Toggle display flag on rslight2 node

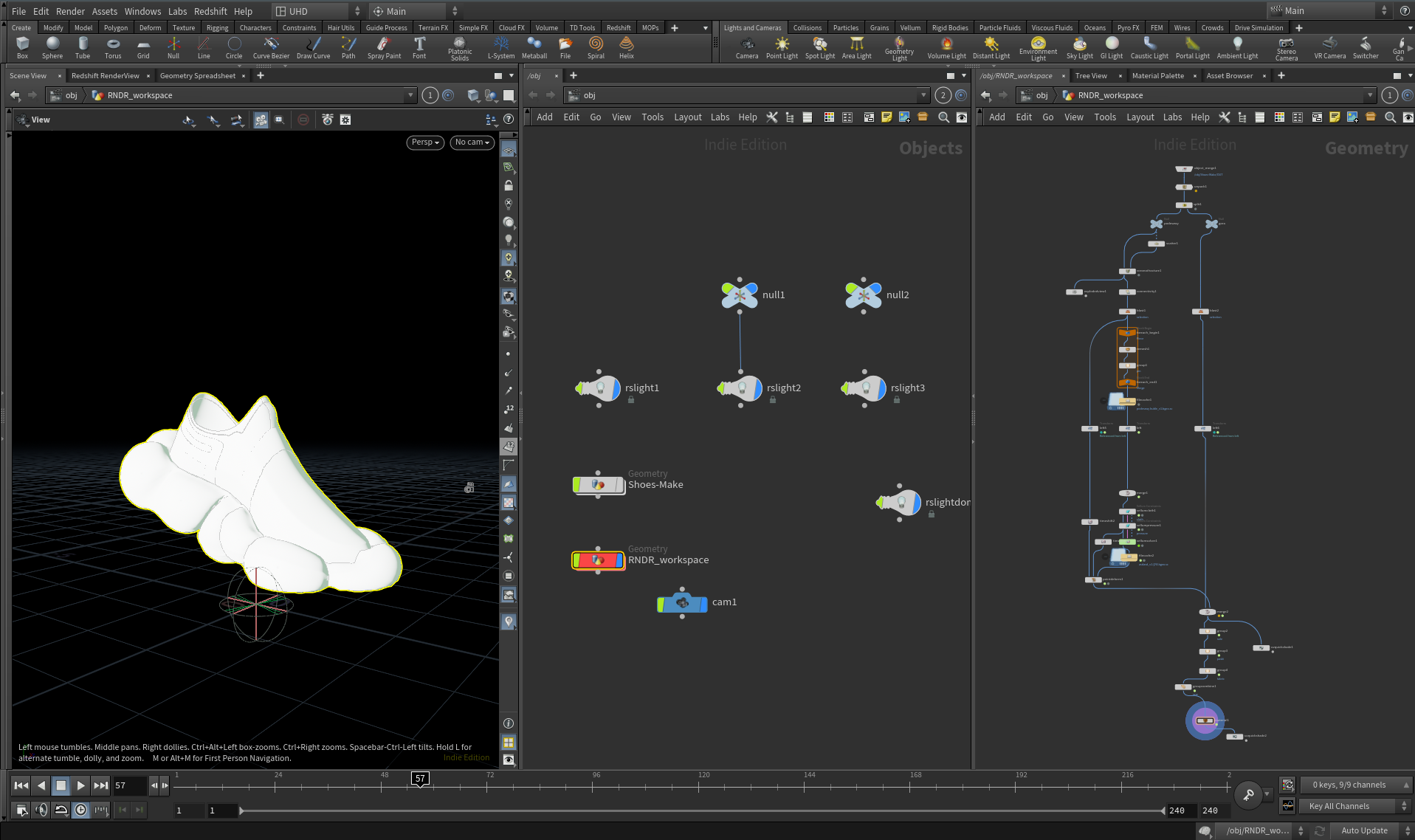coord(758,388)
